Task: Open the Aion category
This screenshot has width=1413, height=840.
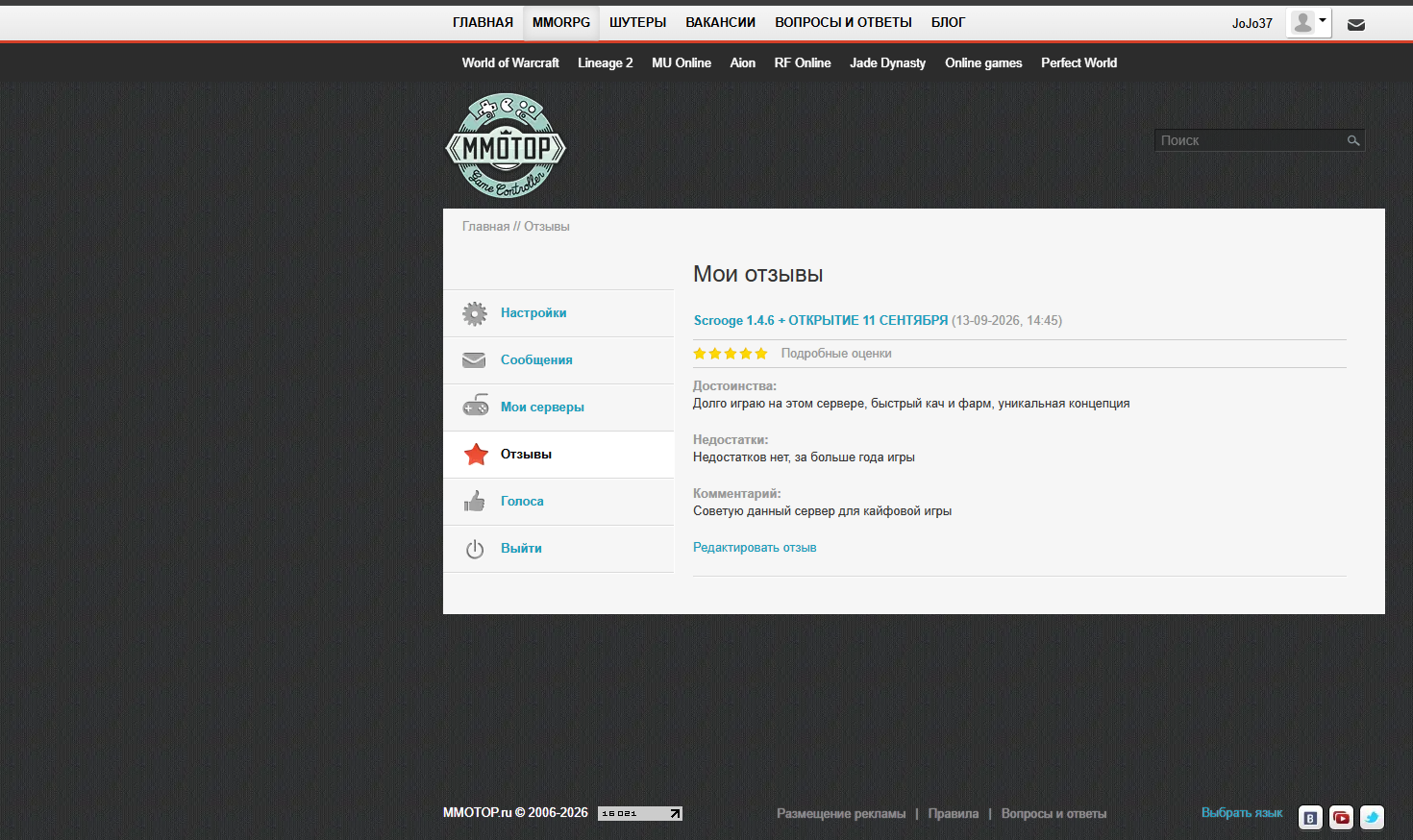Action: click(x=743, y=62)
